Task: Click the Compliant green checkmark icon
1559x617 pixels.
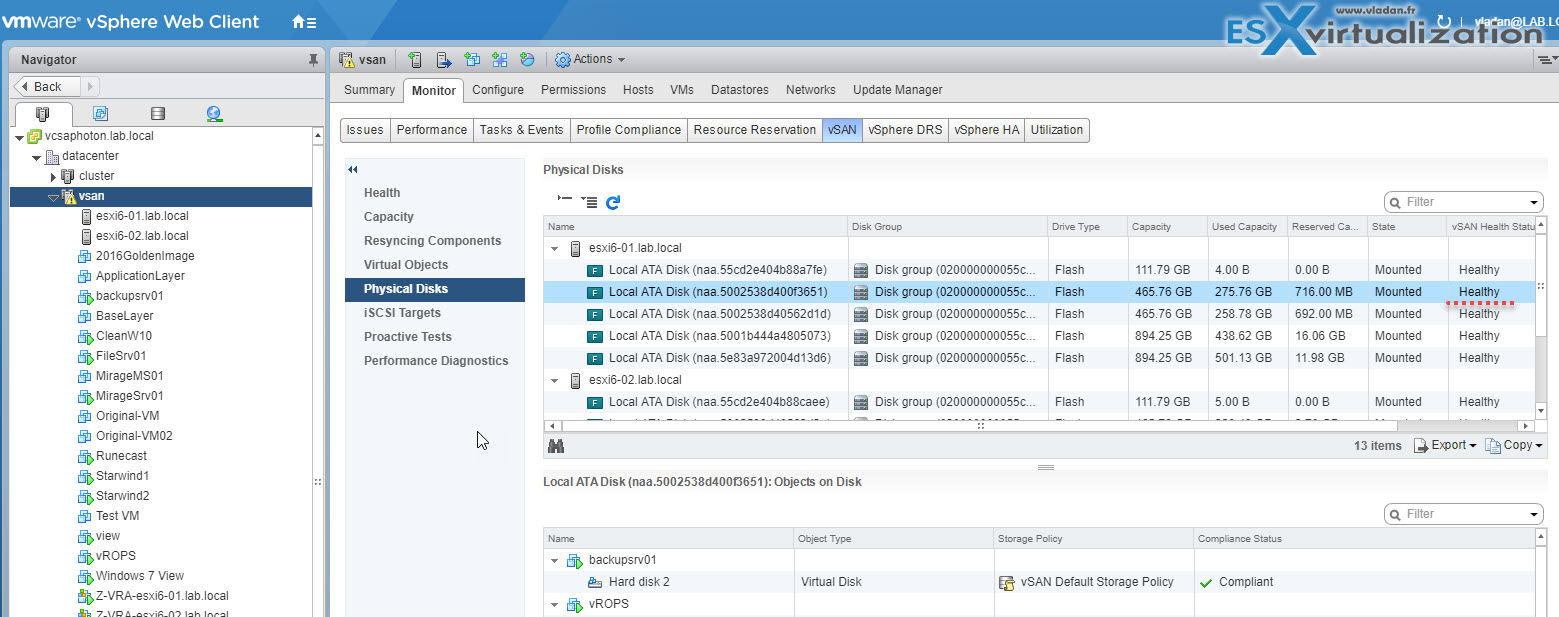Action: coord(1206,582)
